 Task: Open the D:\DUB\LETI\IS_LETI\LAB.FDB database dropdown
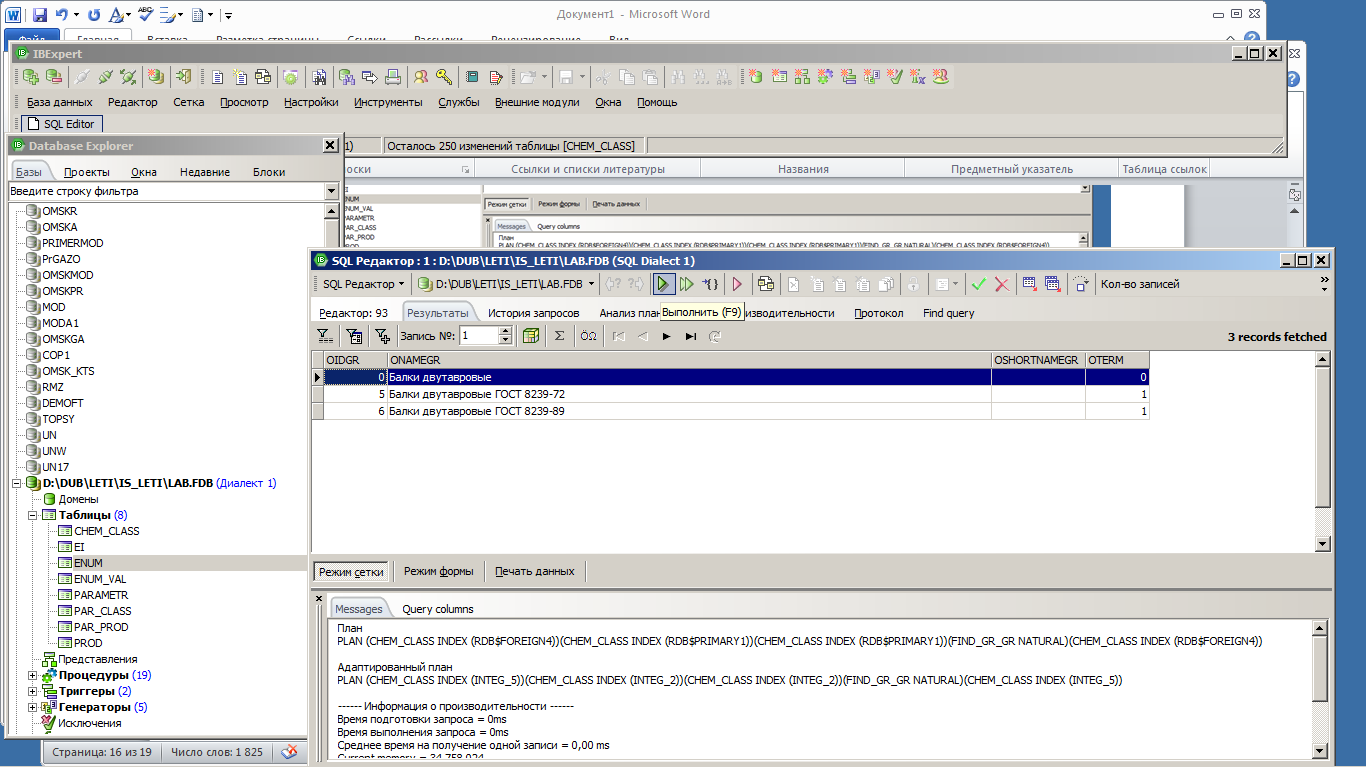coord(592,284)
